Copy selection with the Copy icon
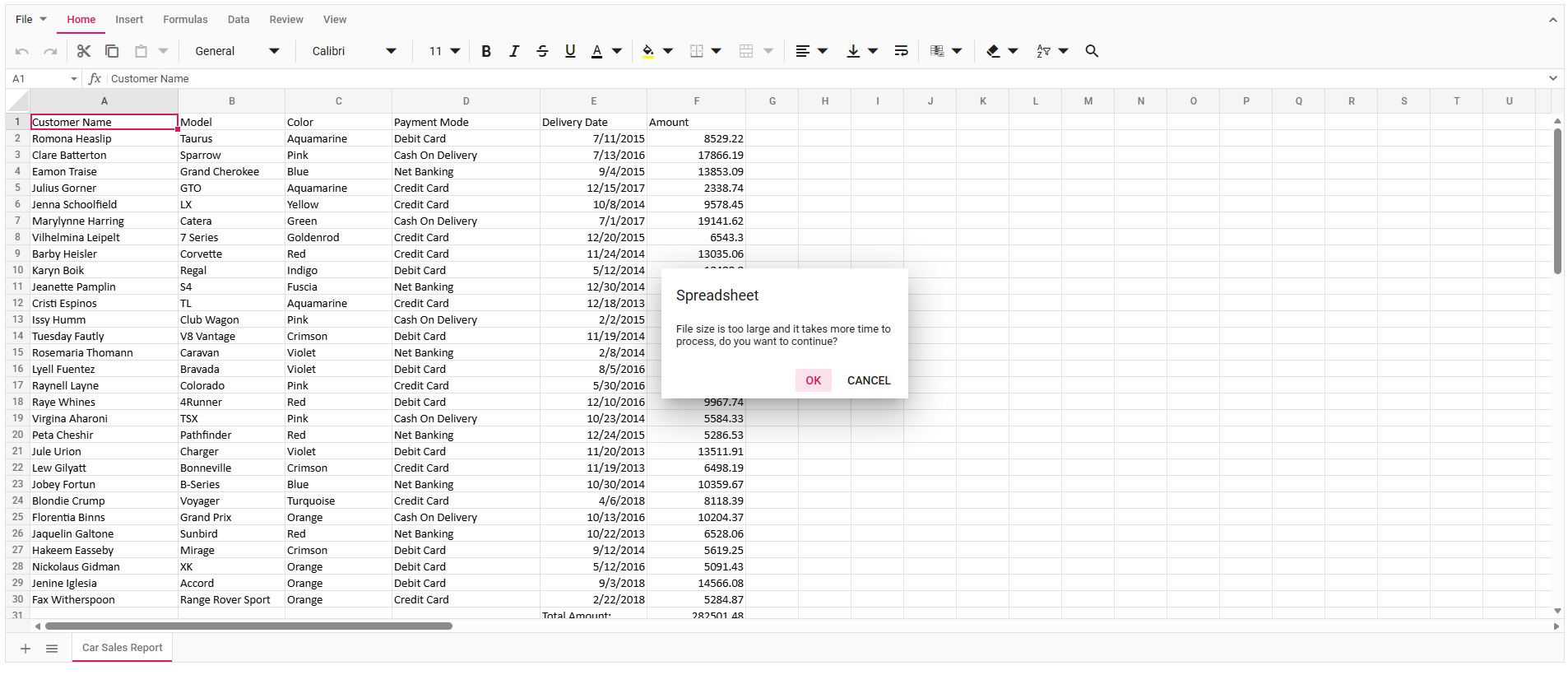 (x=112, y=51)
